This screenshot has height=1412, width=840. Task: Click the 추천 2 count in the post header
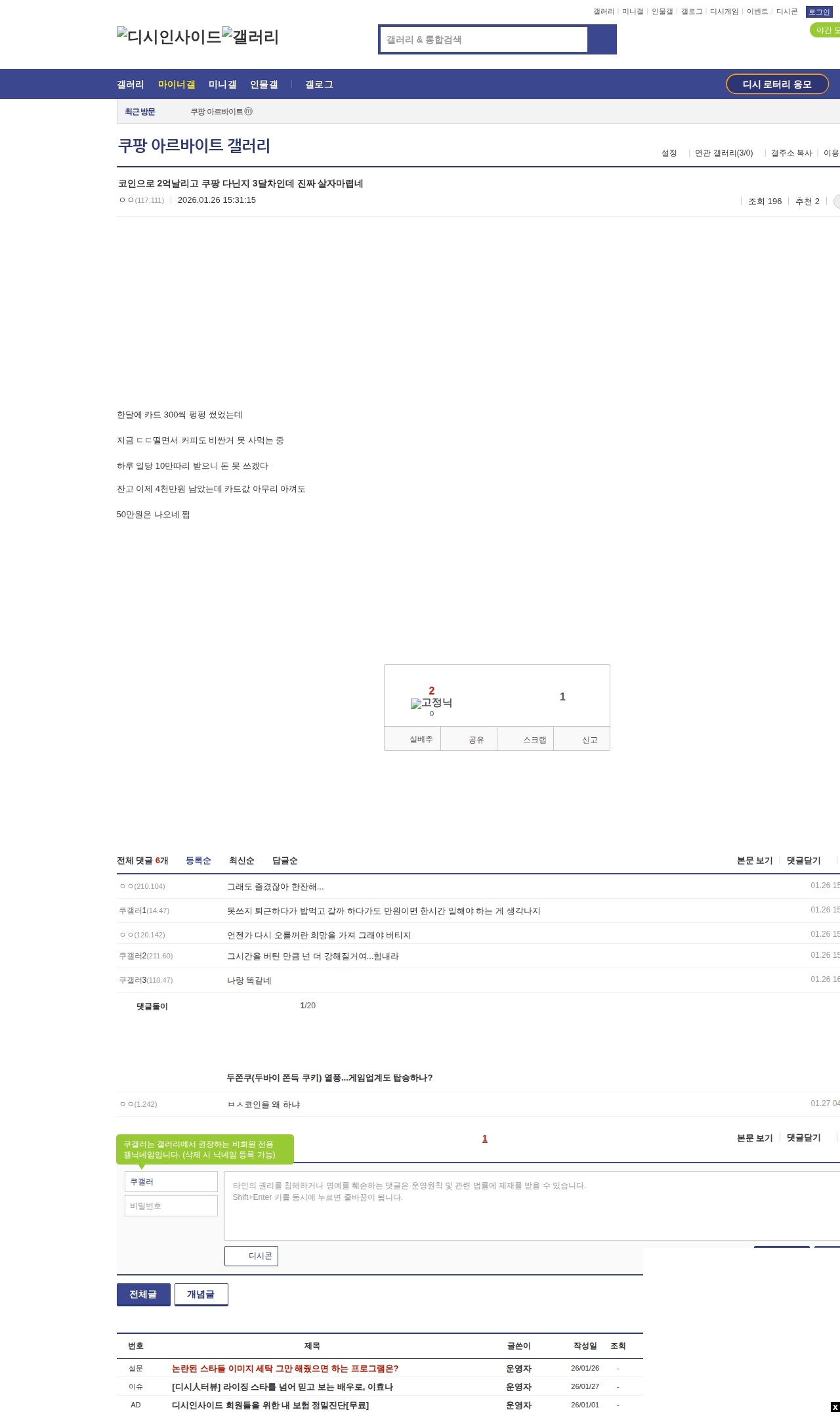(x=807, y=202)
